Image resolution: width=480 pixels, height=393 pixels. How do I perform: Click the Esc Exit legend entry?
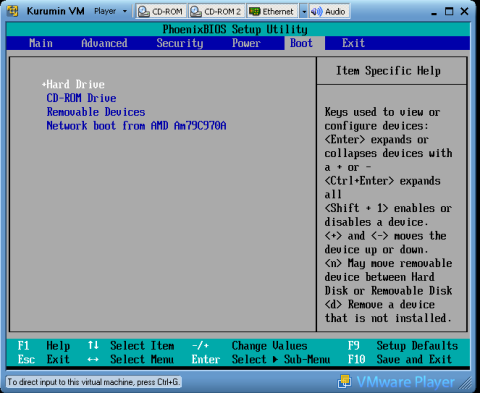[x=44, y=359]
